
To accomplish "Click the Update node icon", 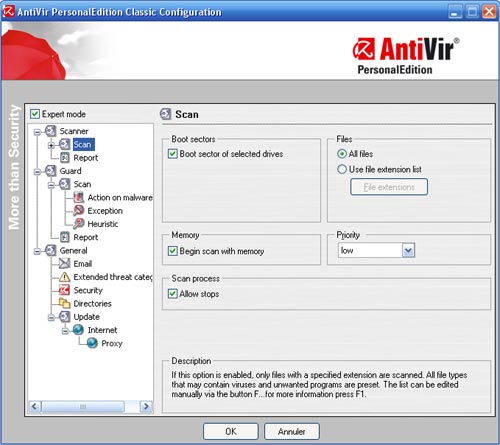I will pos(64,317).
